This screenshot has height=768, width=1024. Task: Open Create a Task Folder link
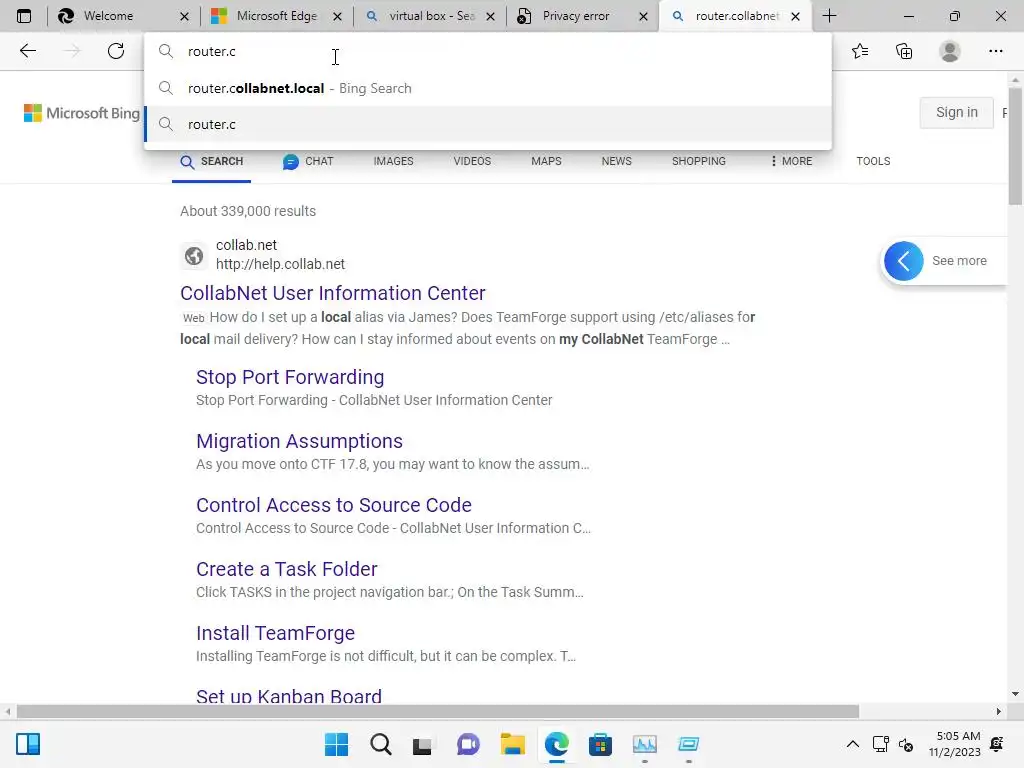[x=287, y=569]
